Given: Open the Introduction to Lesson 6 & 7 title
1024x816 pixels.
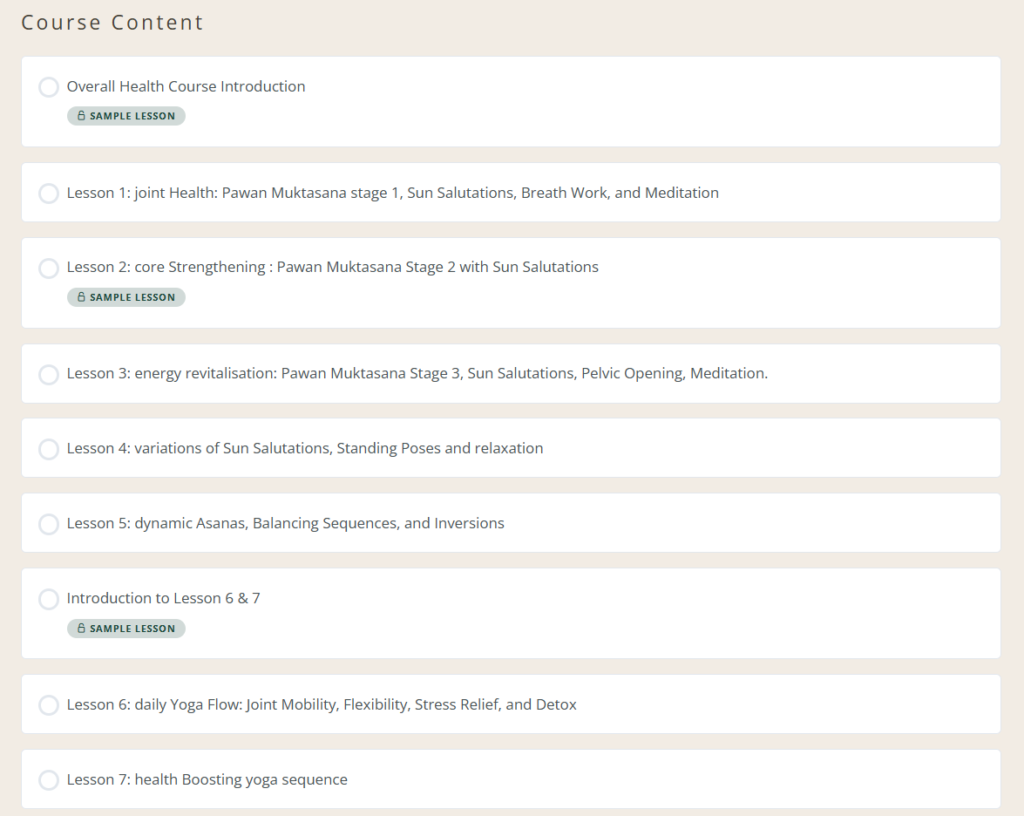Looking at the screenshot, I should coord(163,599).
